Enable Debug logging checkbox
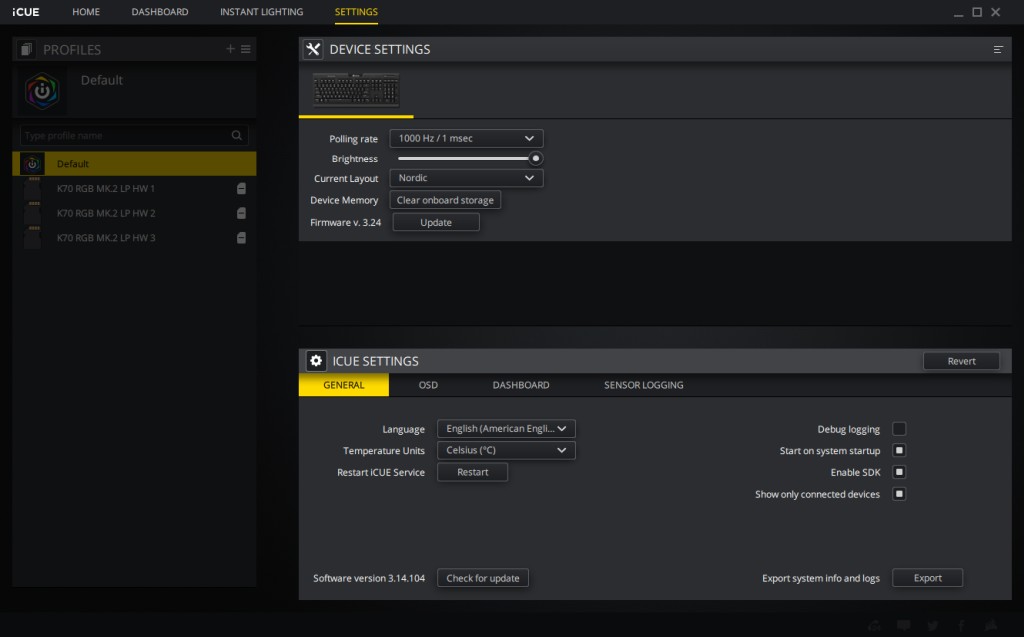The image size is (1024, 637). point(899,429)
